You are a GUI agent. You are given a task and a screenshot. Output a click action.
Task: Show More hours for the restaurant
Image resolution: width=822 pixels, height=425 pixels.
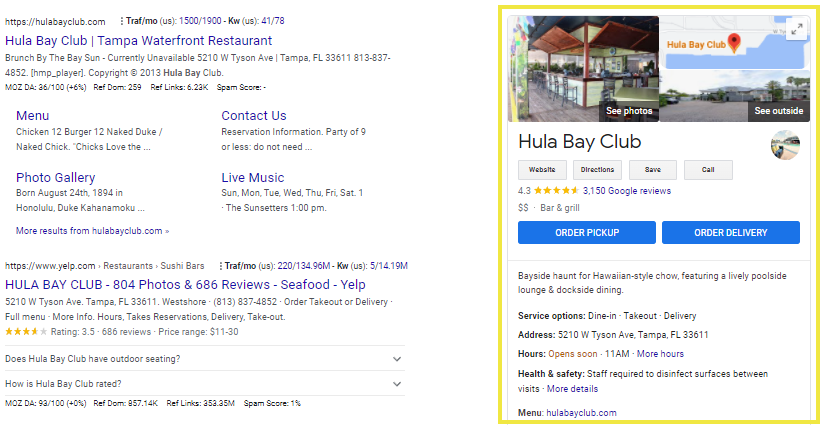pyautogui.click(x=660, y=354)
